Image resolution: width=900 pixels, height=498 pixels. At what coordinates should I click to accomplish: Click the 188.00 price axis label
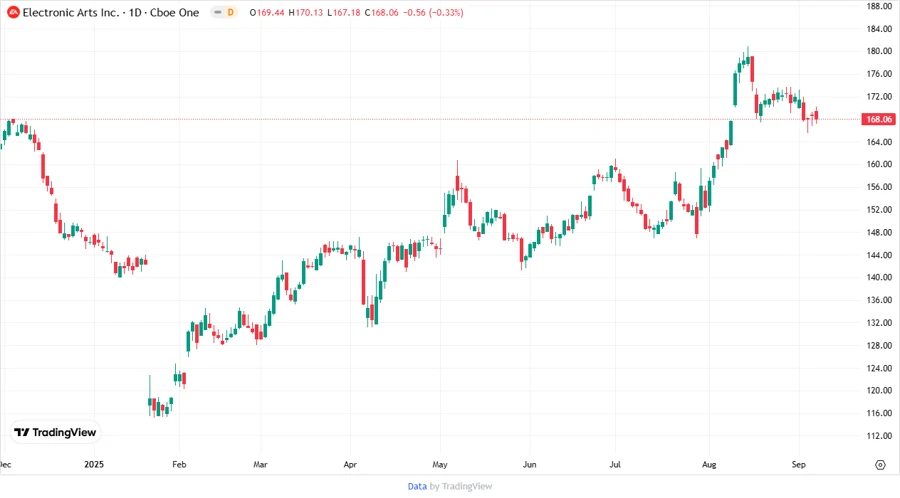pos(879,6)
